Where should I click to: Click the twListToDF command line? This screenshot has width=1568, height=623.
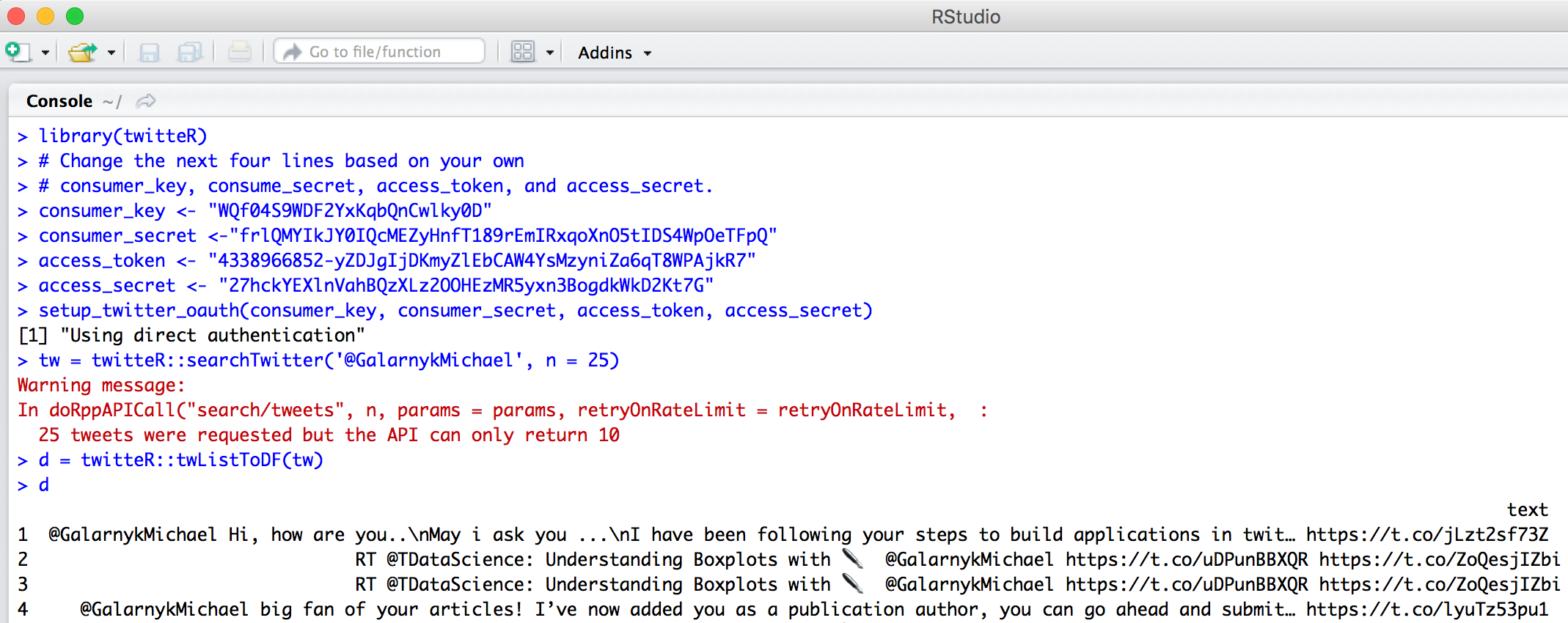click(170, 460)
